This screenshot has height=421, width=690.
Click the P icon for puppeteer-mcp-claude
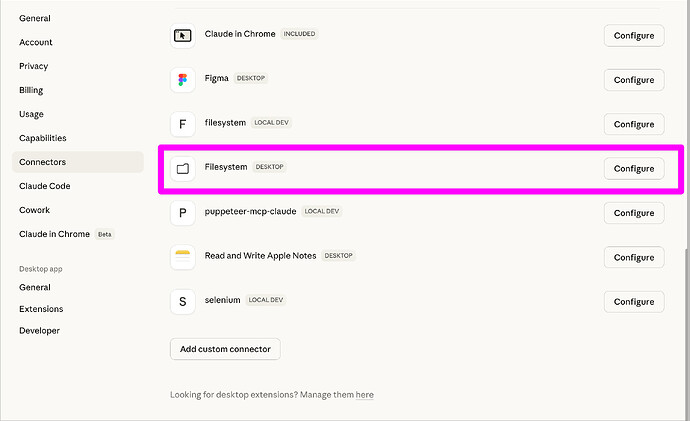[x=183, y=213]
